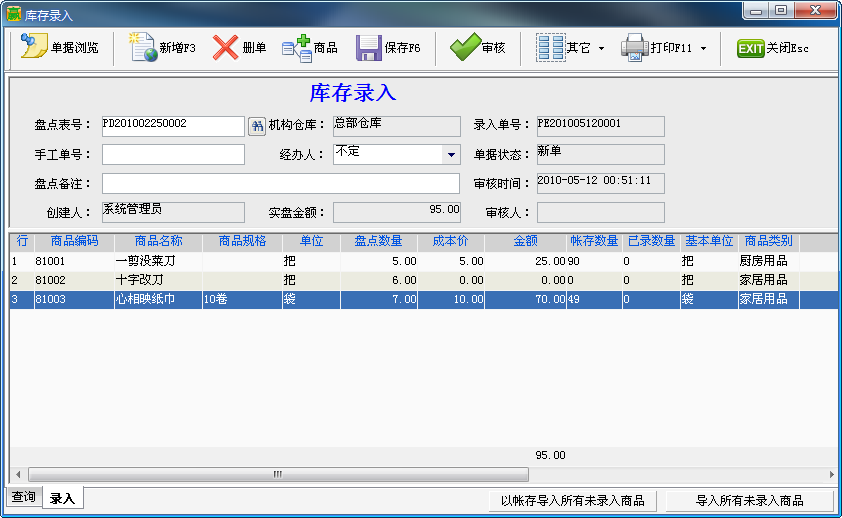Expand 其它 dropdown menu
The height and width of the screenshot is (518, 842).
click(601, 48)
